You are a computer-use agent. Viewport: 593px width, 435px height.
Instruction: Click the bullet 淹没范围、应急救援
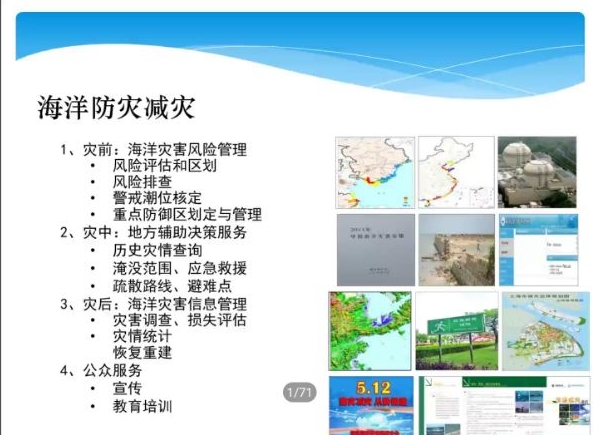click(x=180, y=268)
